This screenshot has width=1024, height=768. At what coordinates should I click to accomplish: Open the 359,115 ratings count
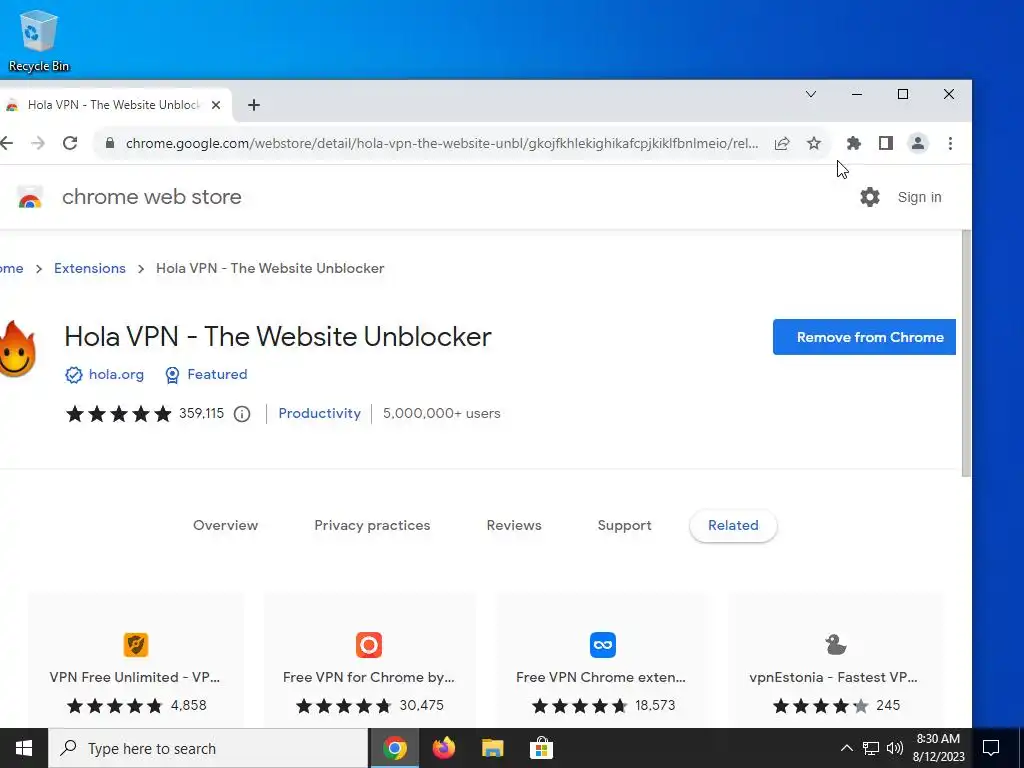[x=201, y=413]
